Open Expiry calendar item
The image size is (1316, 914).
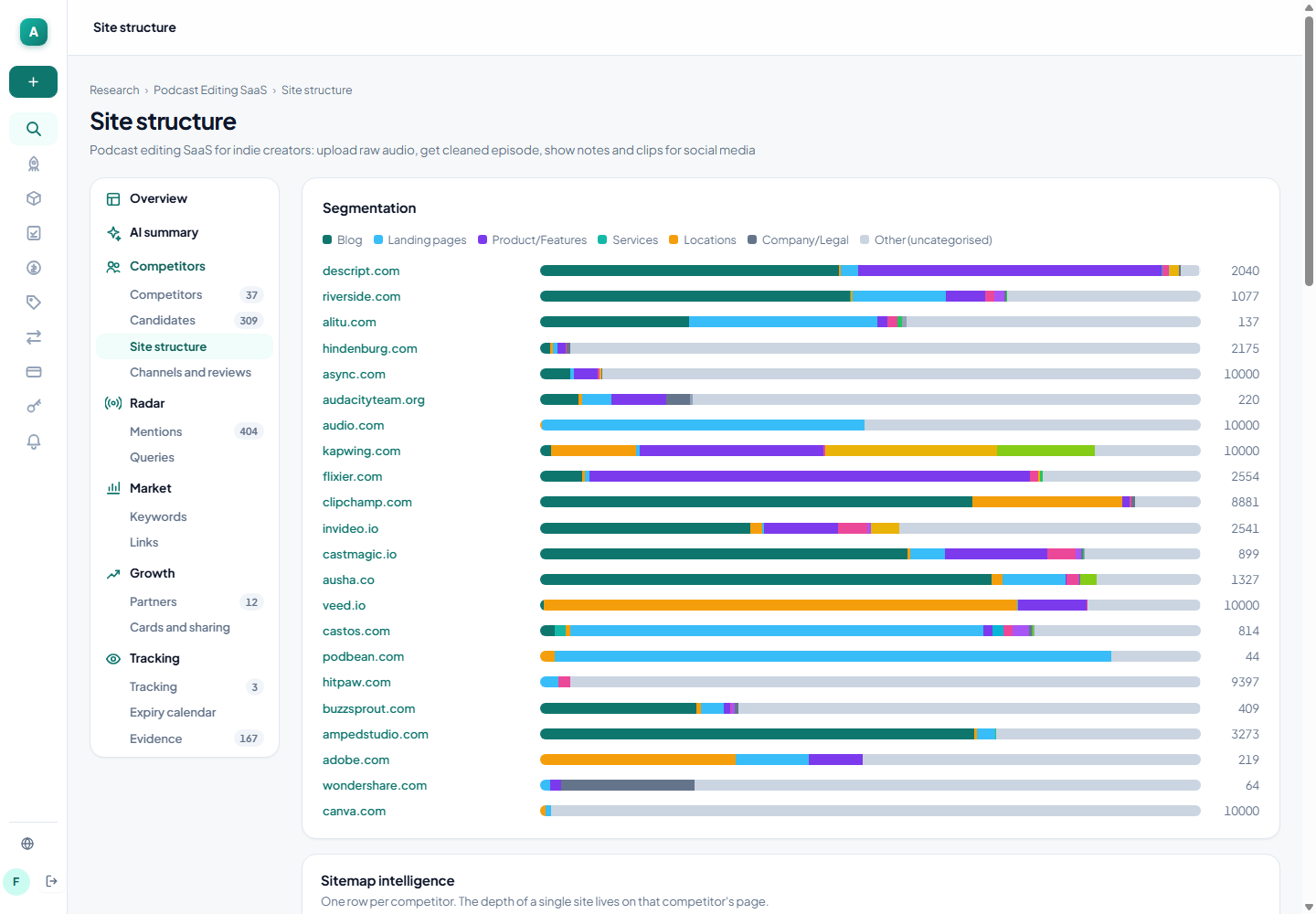(185, 712)
